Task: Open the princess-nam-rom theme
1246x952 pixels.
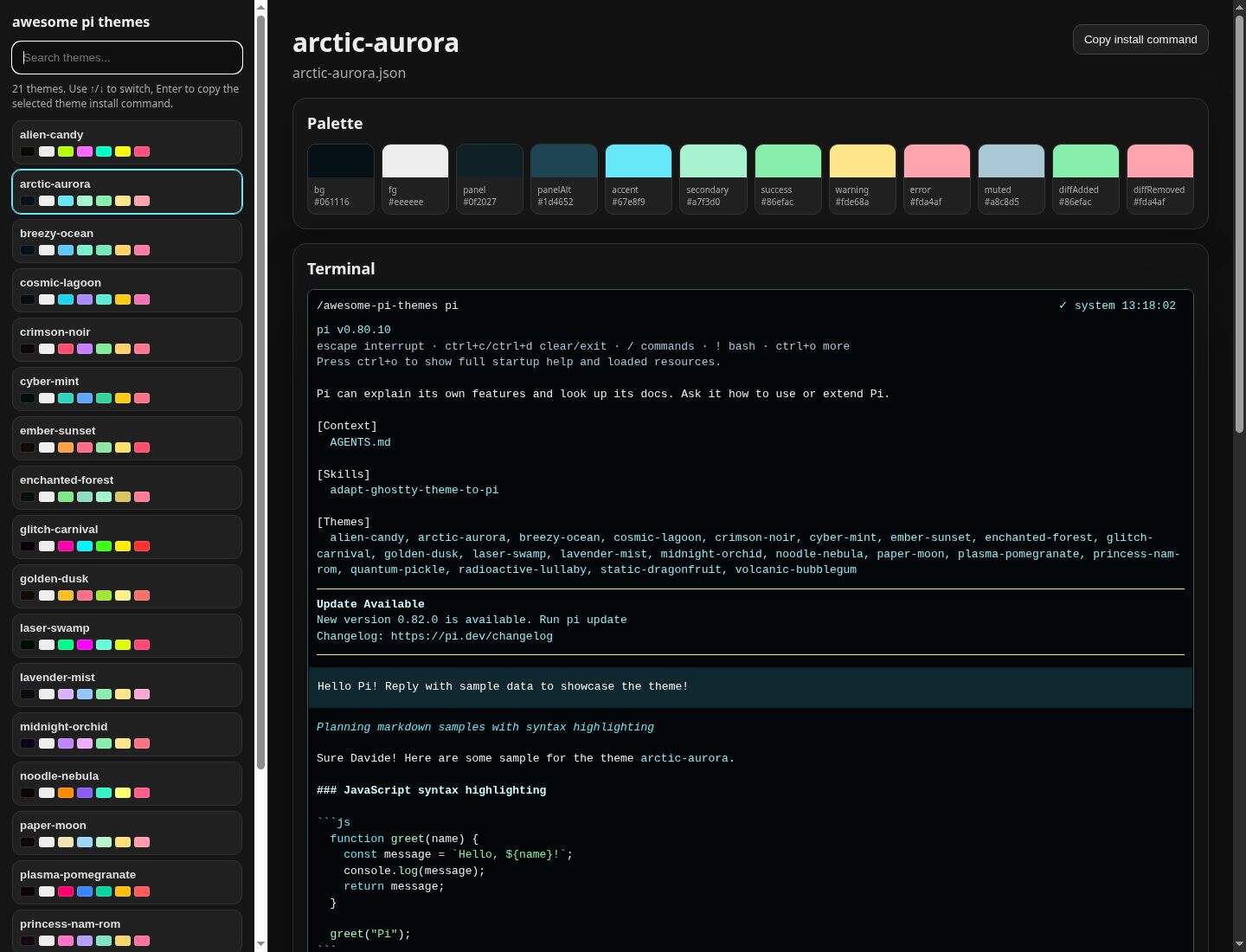Action: 127,930
